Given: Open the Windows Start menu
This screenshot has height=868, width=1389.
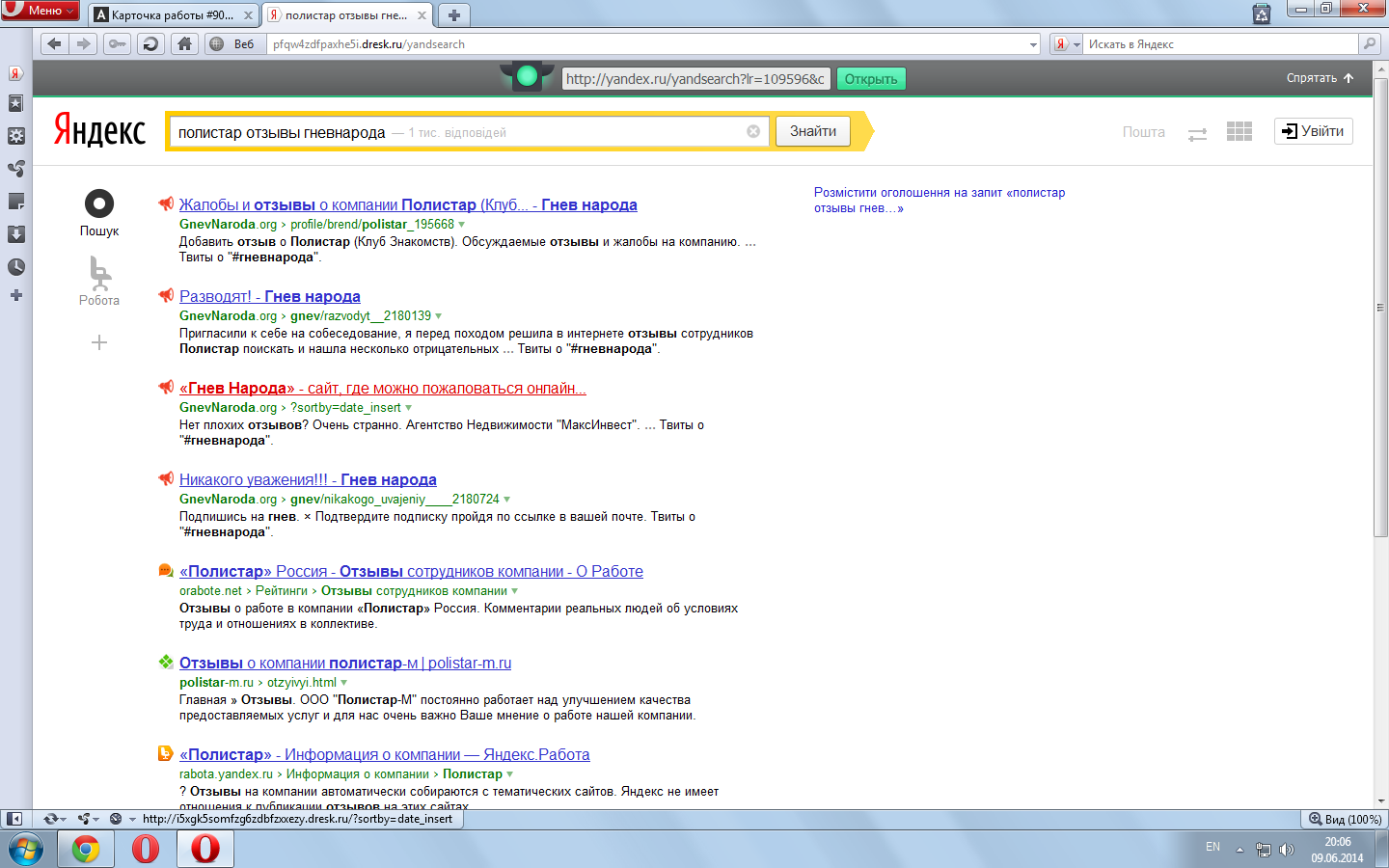Looking at the screenshot, I should 26,850.
